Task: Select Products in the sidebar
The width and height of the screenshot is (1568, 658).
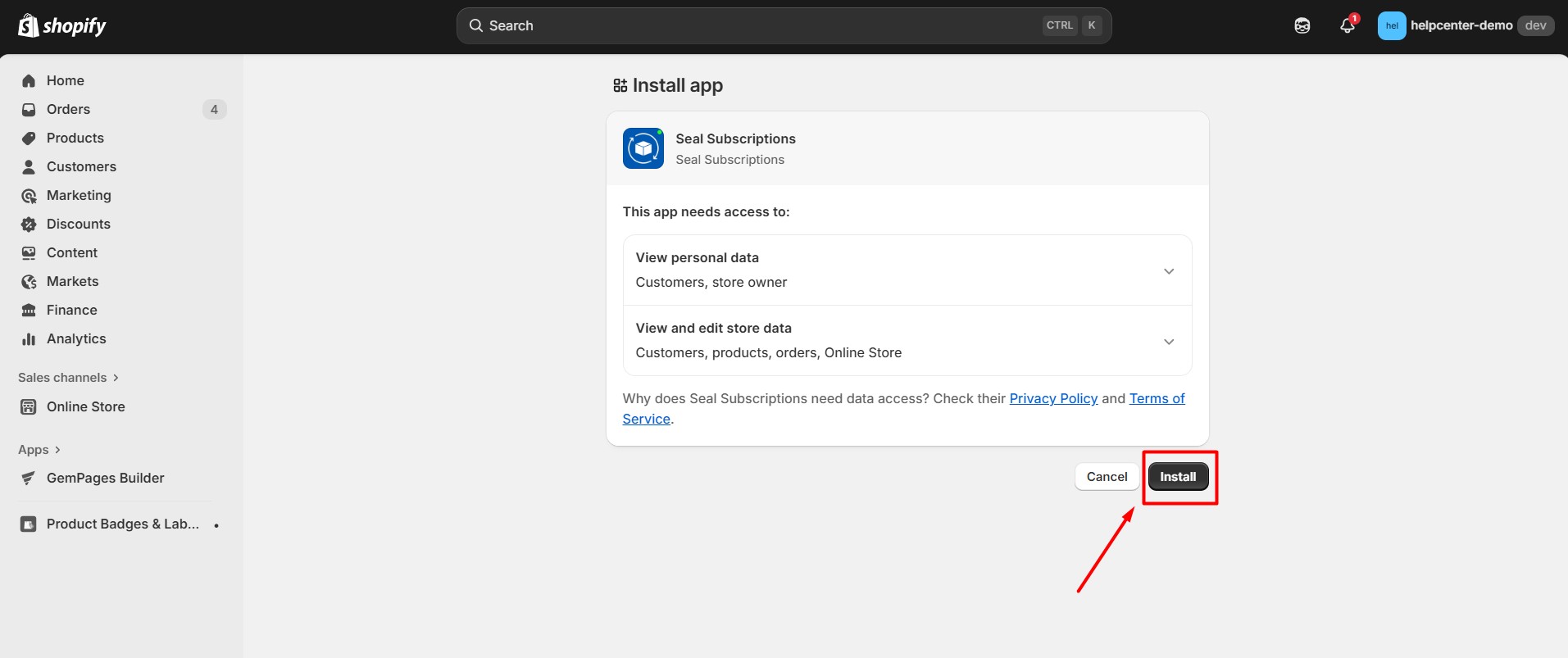Action: [75, 138]
